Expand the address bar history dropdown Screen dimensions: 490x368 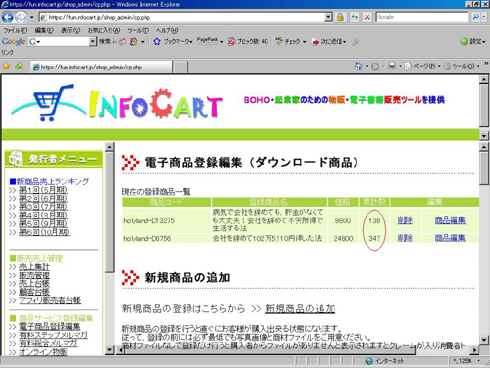coord(328,17)
